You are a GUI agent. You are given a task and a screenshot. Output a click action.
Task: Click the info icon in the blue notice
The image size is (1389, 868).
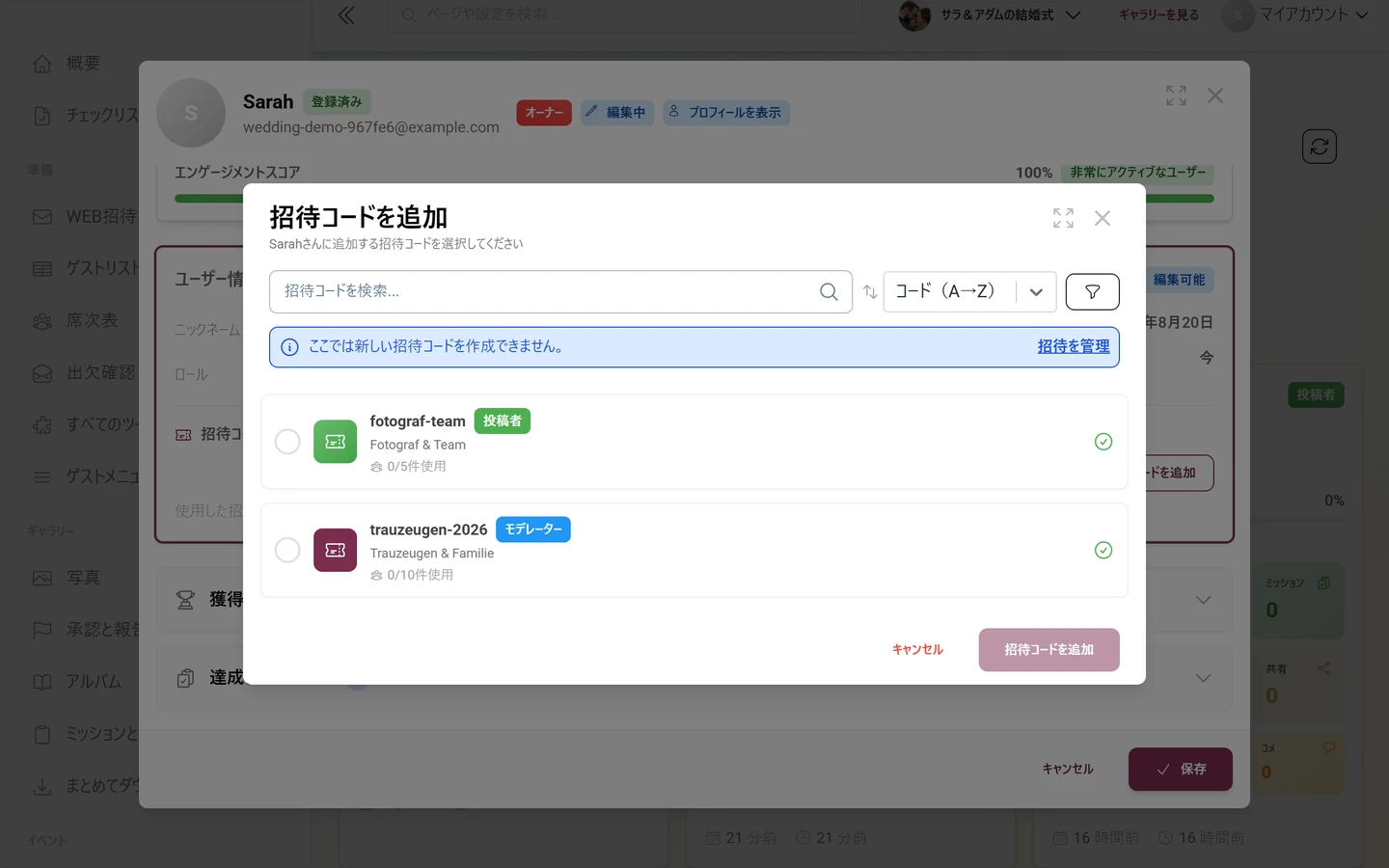point(289,347)
